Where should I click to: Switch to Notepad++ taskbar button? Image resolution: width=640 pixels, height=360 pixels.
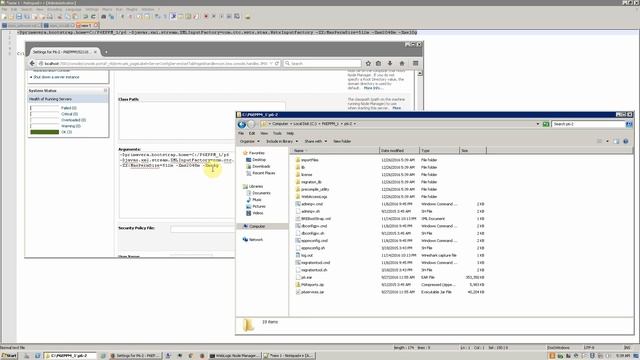(289, 356)
